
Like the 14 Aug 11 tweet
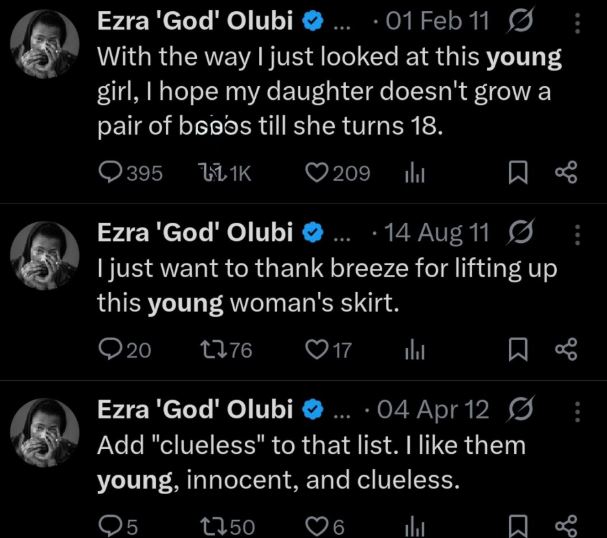click(x=316, y=349)
